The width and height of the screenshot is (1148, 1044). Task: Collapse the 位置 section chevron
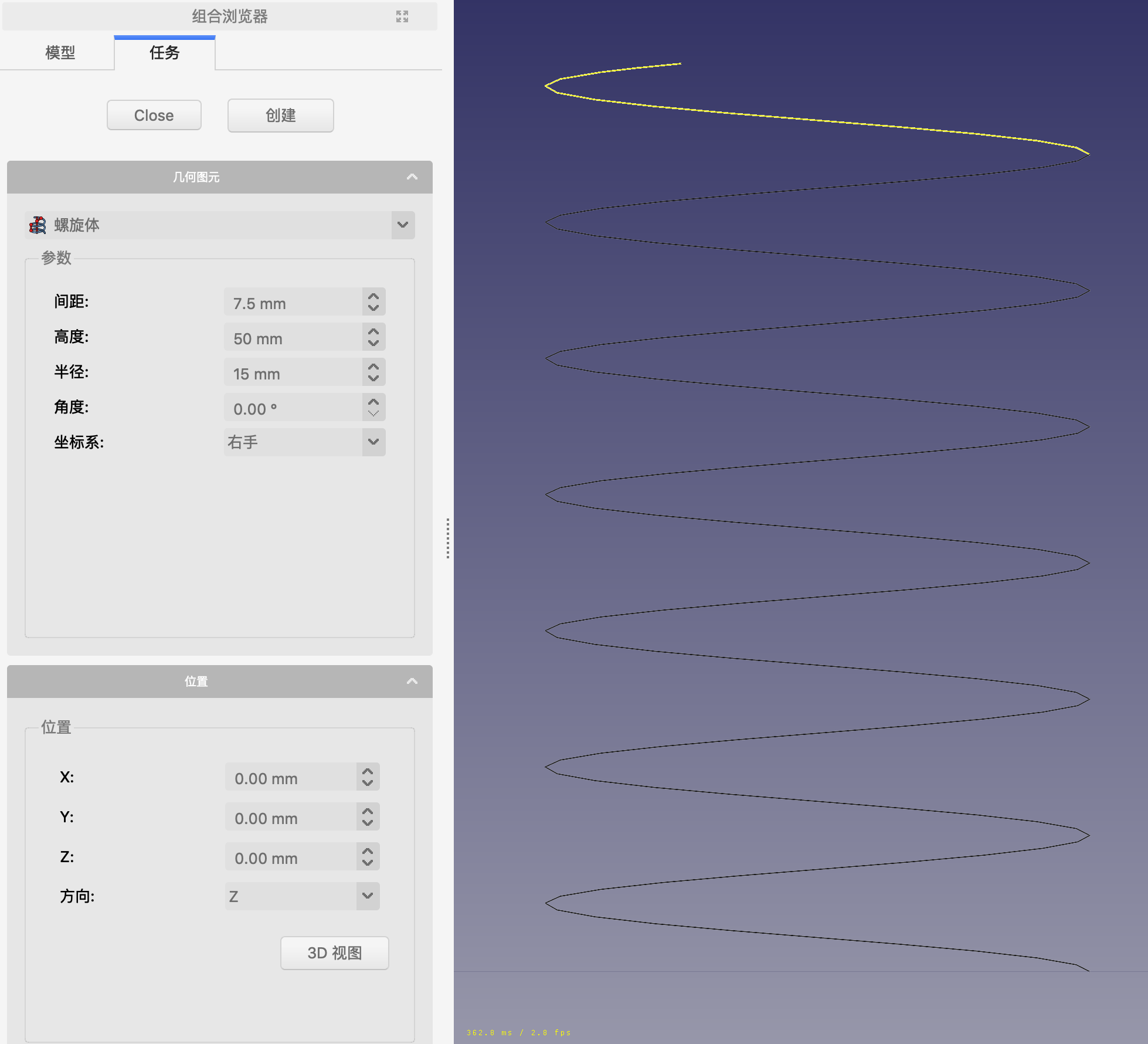point(412,682)
